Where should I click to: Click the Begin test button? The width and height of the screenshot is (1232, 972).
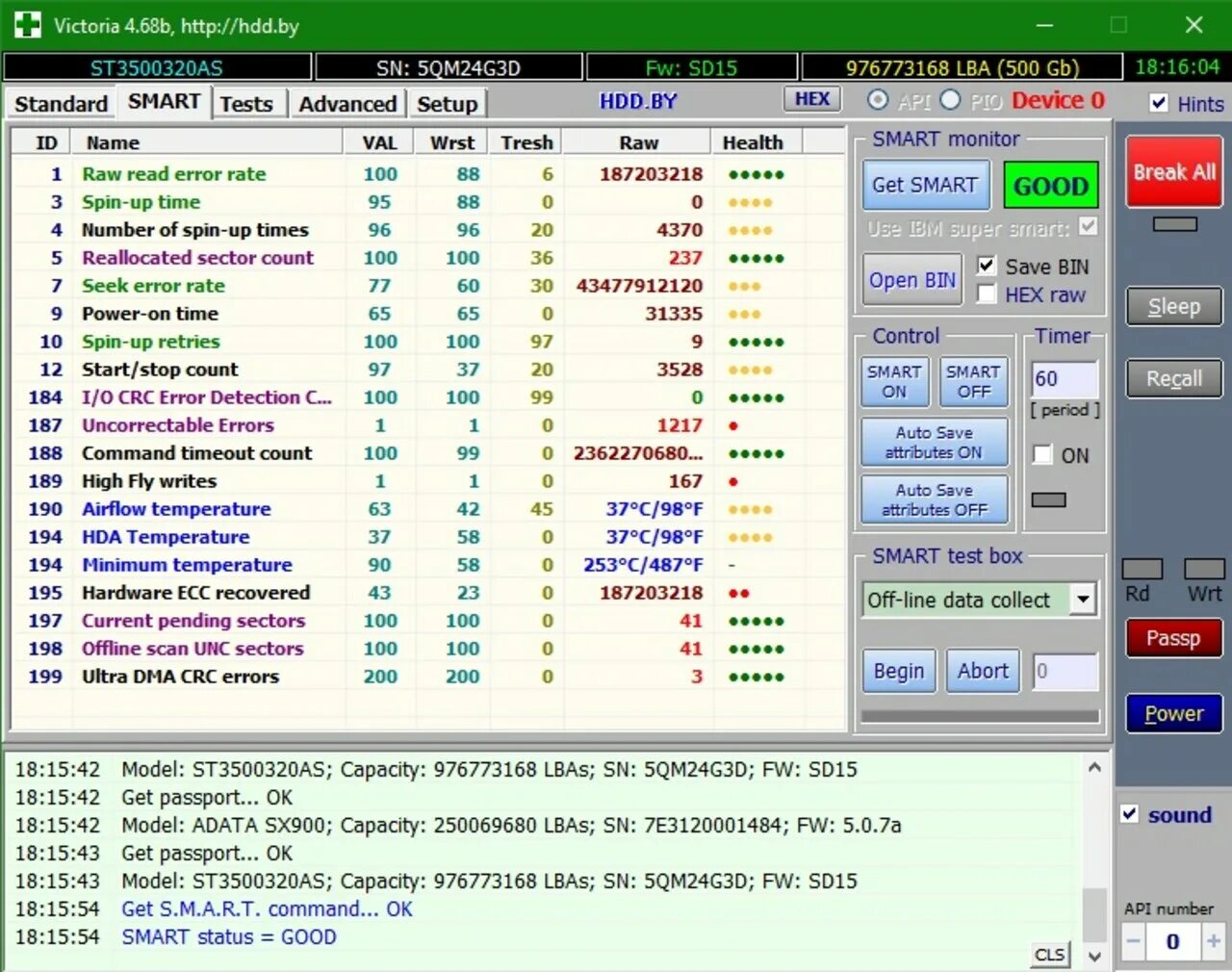pos(899,671)
